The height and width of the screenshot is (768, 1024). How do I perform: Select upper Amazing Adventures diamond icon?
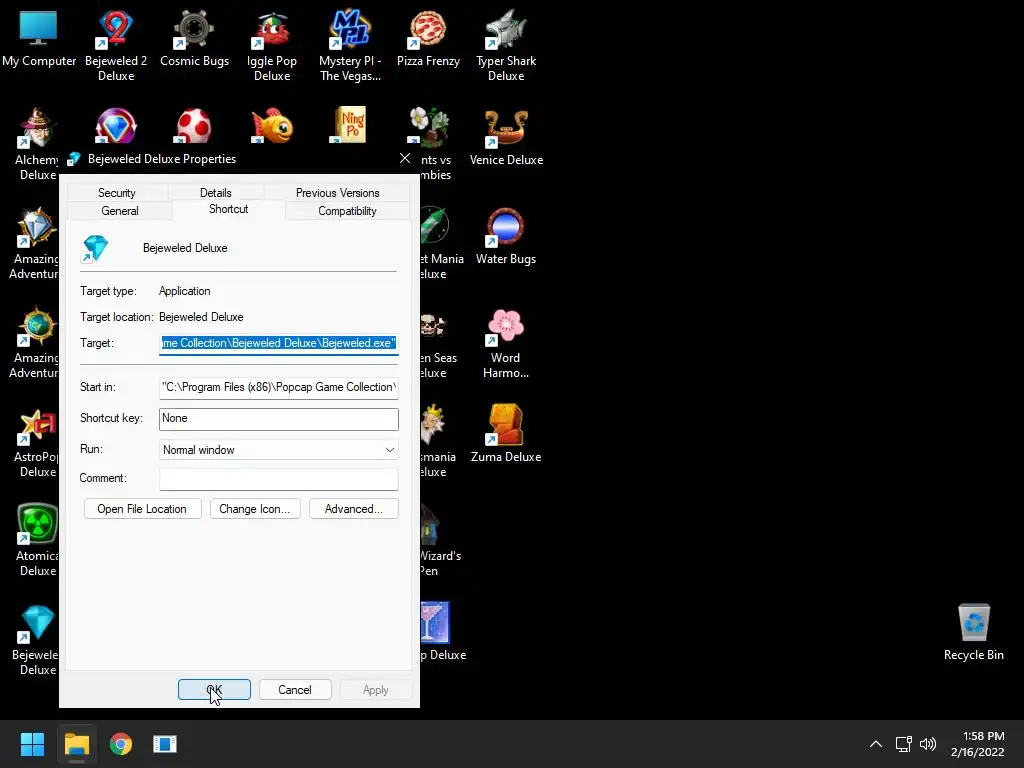click(x=37, y=227)
